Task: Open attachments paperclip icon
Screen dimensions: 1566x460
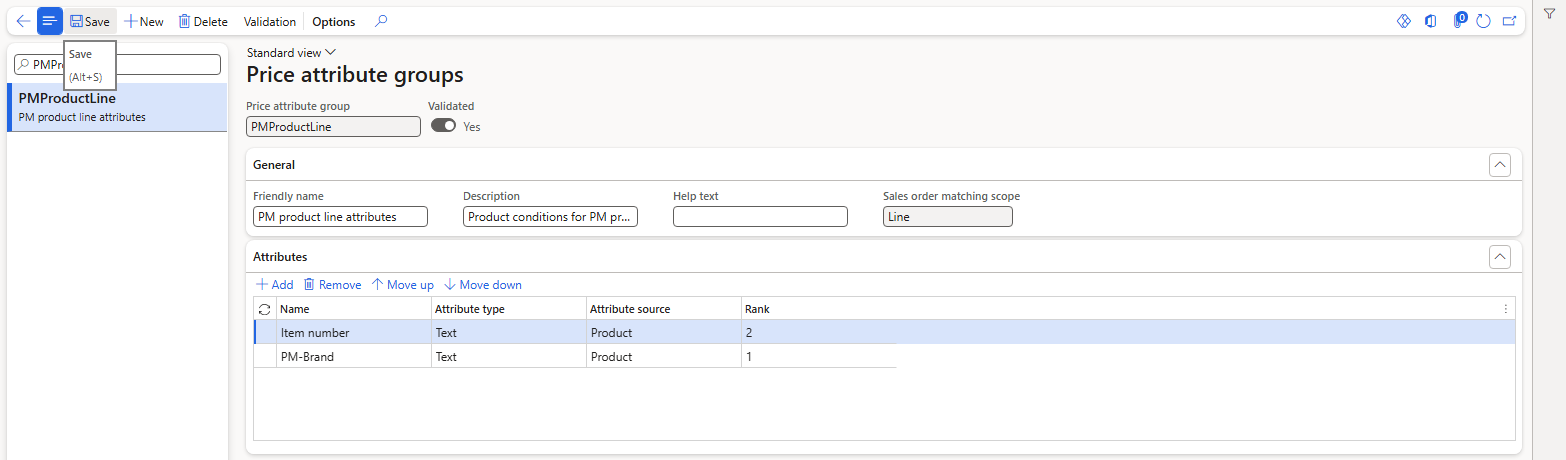Action: [1459, 21]
